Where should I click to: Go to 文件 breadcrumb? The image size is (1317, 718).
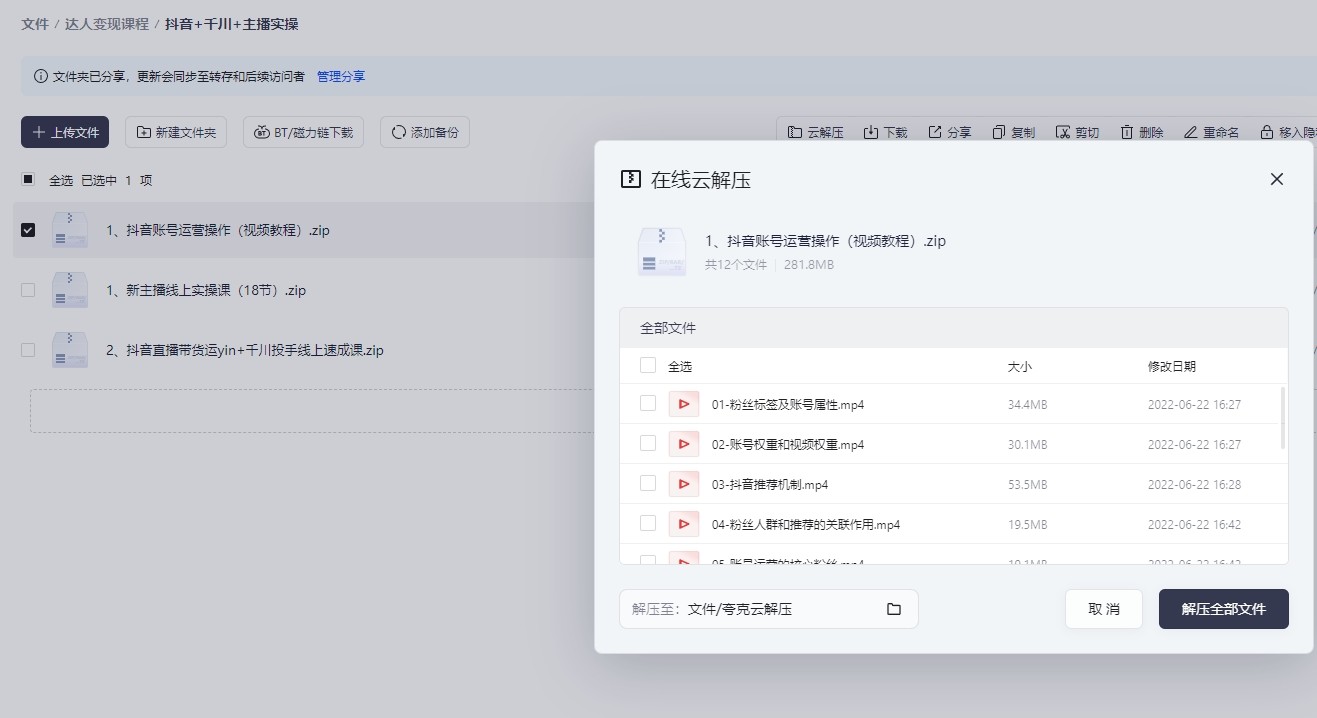point(35,23)
